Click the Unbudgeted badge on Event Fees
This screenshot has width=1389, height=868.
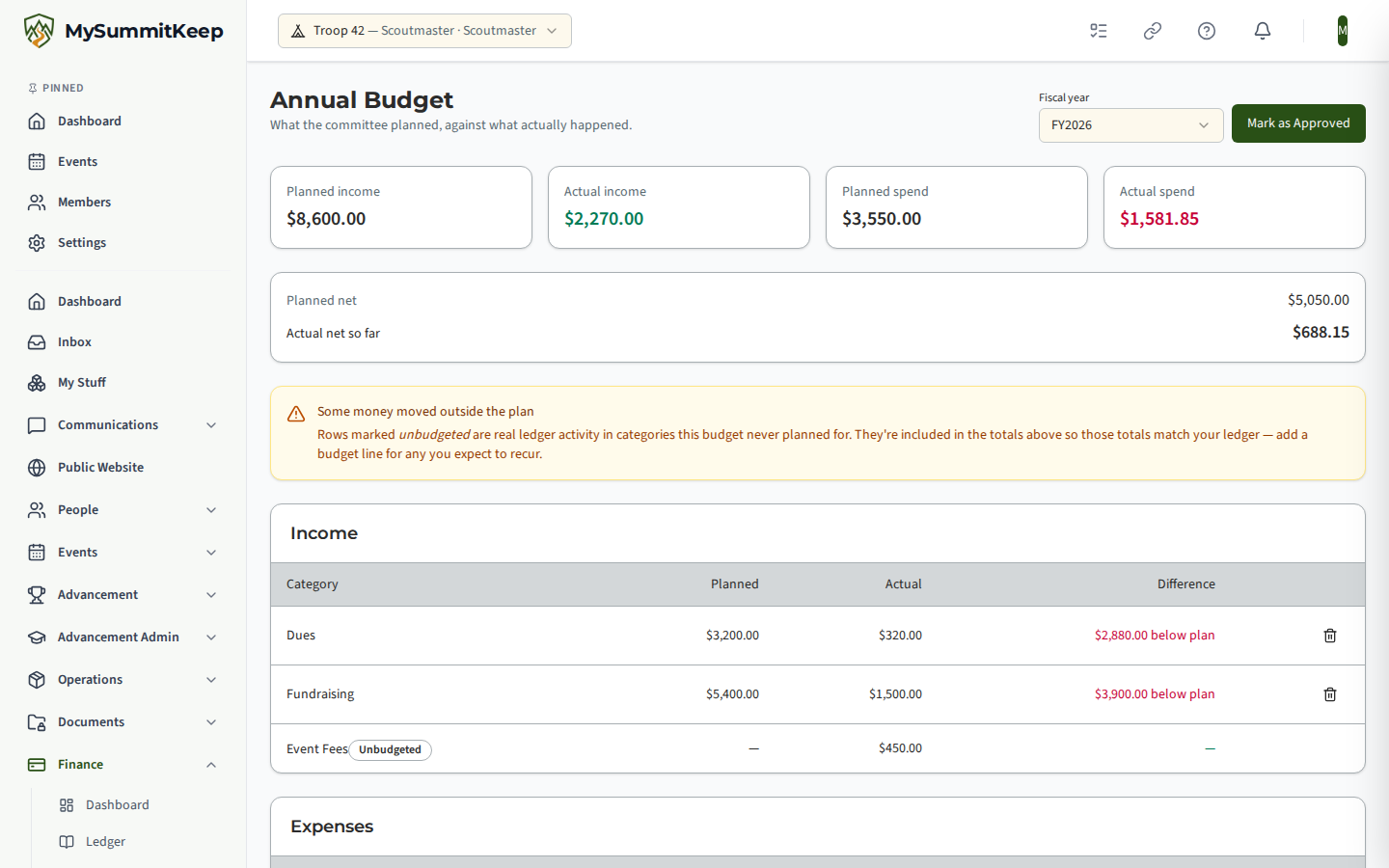click(390, 749)
